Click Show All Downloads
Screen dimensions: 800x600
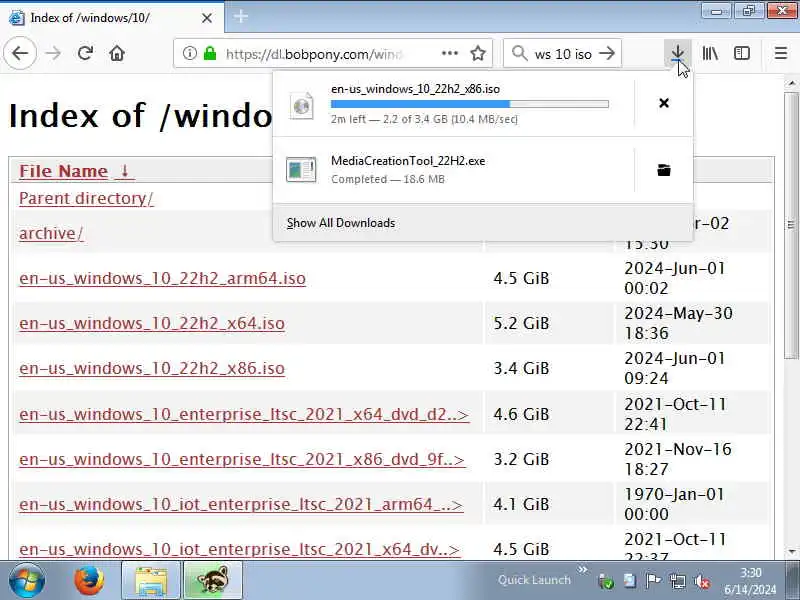point(341,223)
